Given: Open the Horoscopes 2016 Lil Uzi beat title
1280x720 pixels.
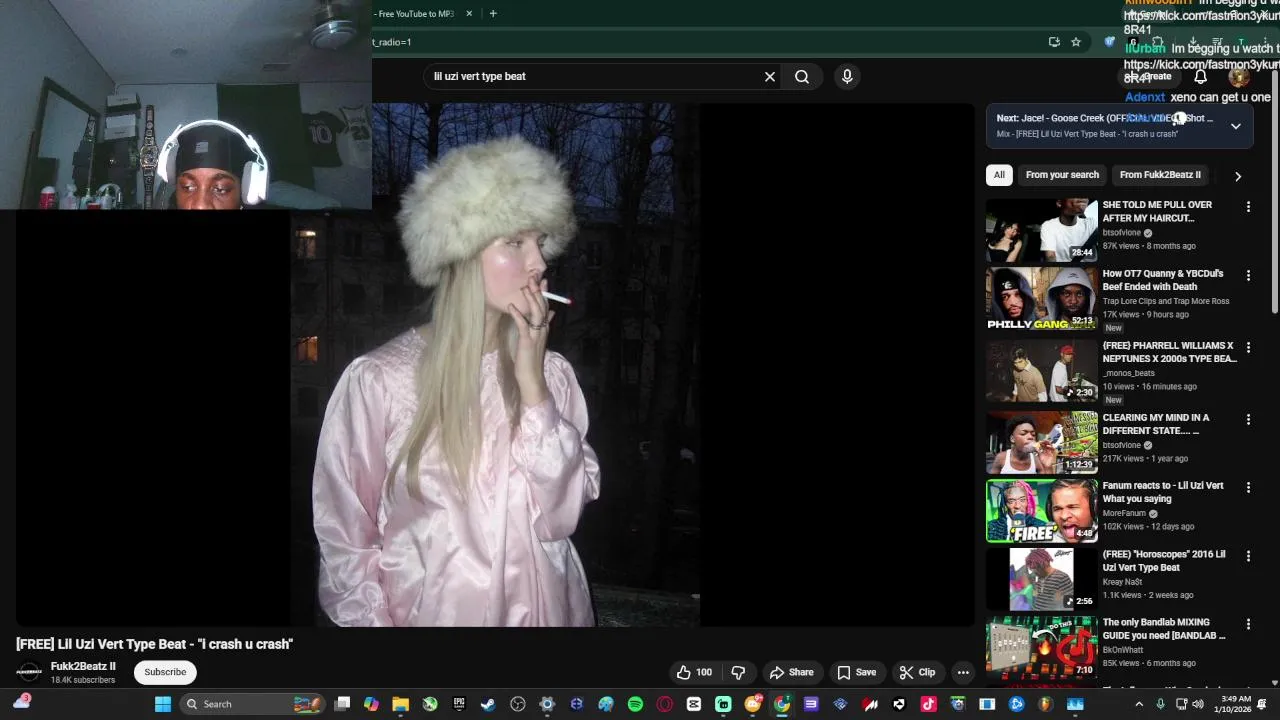Looking at the screenshot, I should click(1164, 561).
